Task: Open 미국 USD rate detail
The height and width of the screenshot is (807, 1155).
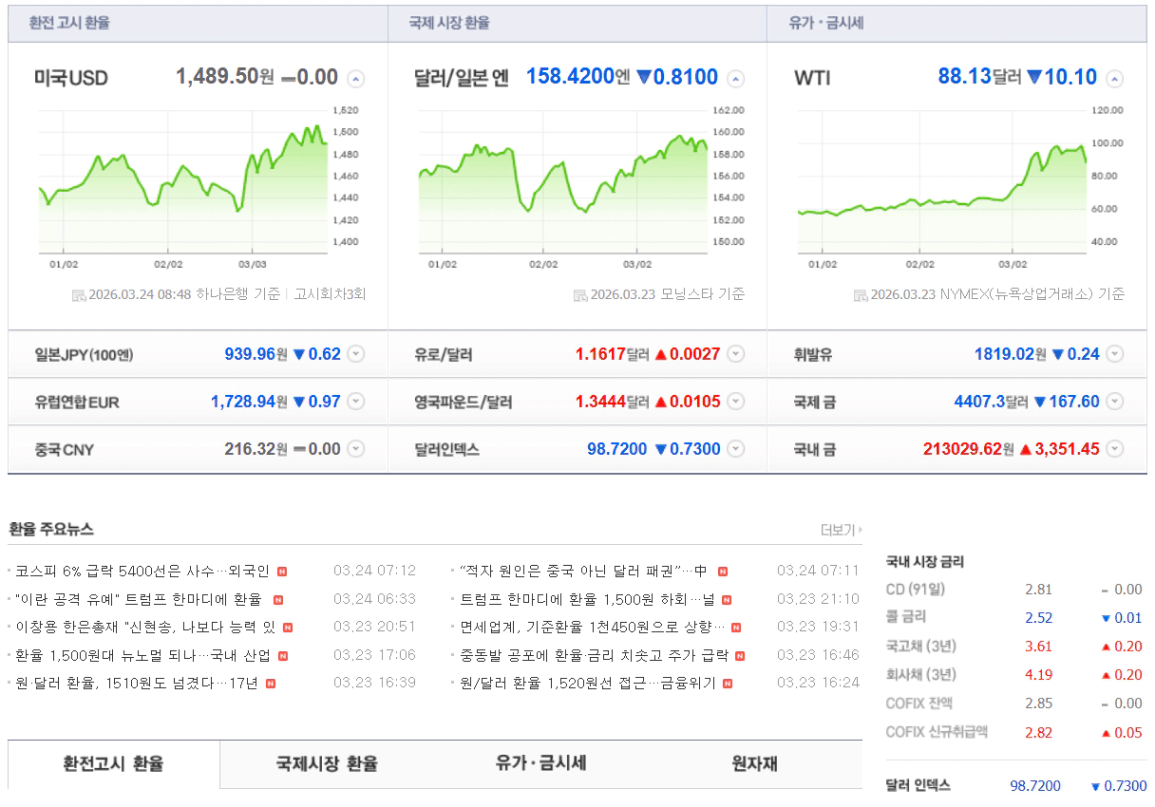Action: [x=71, y=78]
